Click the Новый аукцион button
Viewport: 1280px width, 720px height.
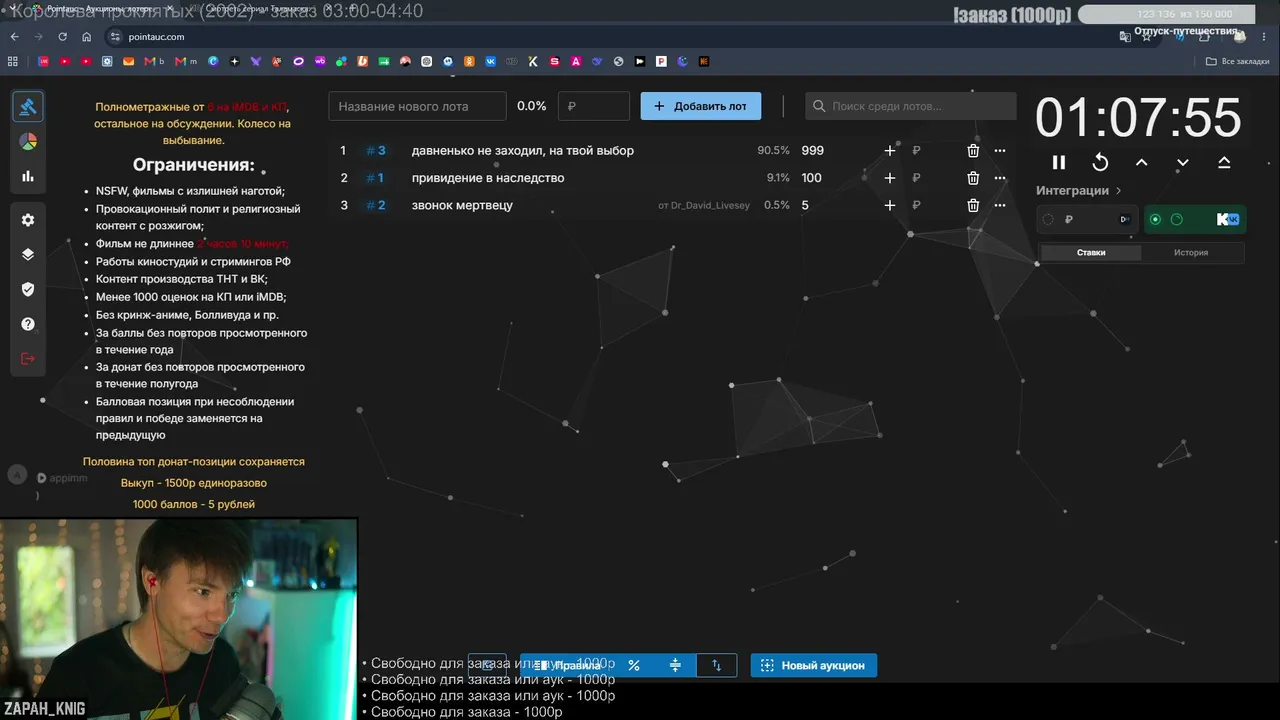click(814, 665)
